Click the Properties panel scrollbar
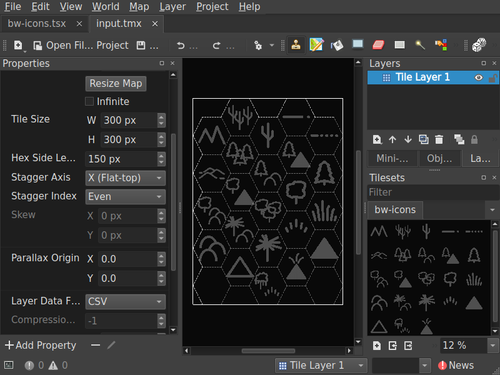500x375 pixels. pyautogui.click(x=173, y=202)
